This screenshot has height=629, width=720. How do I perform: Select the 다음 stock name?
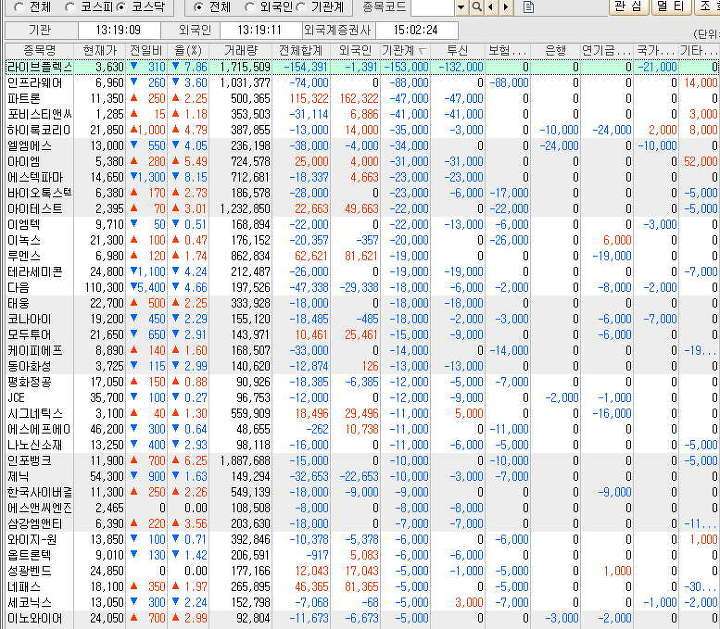point(18,287)
